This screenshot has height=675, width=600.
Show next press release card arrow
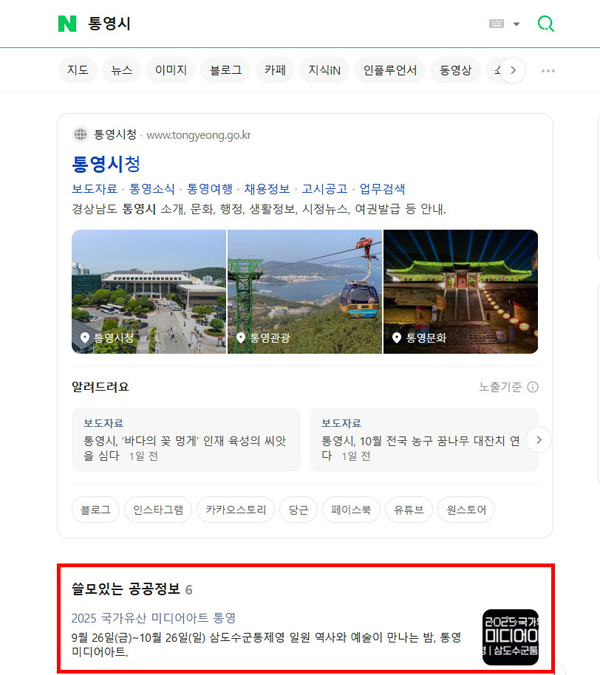(x=538, y=439)
